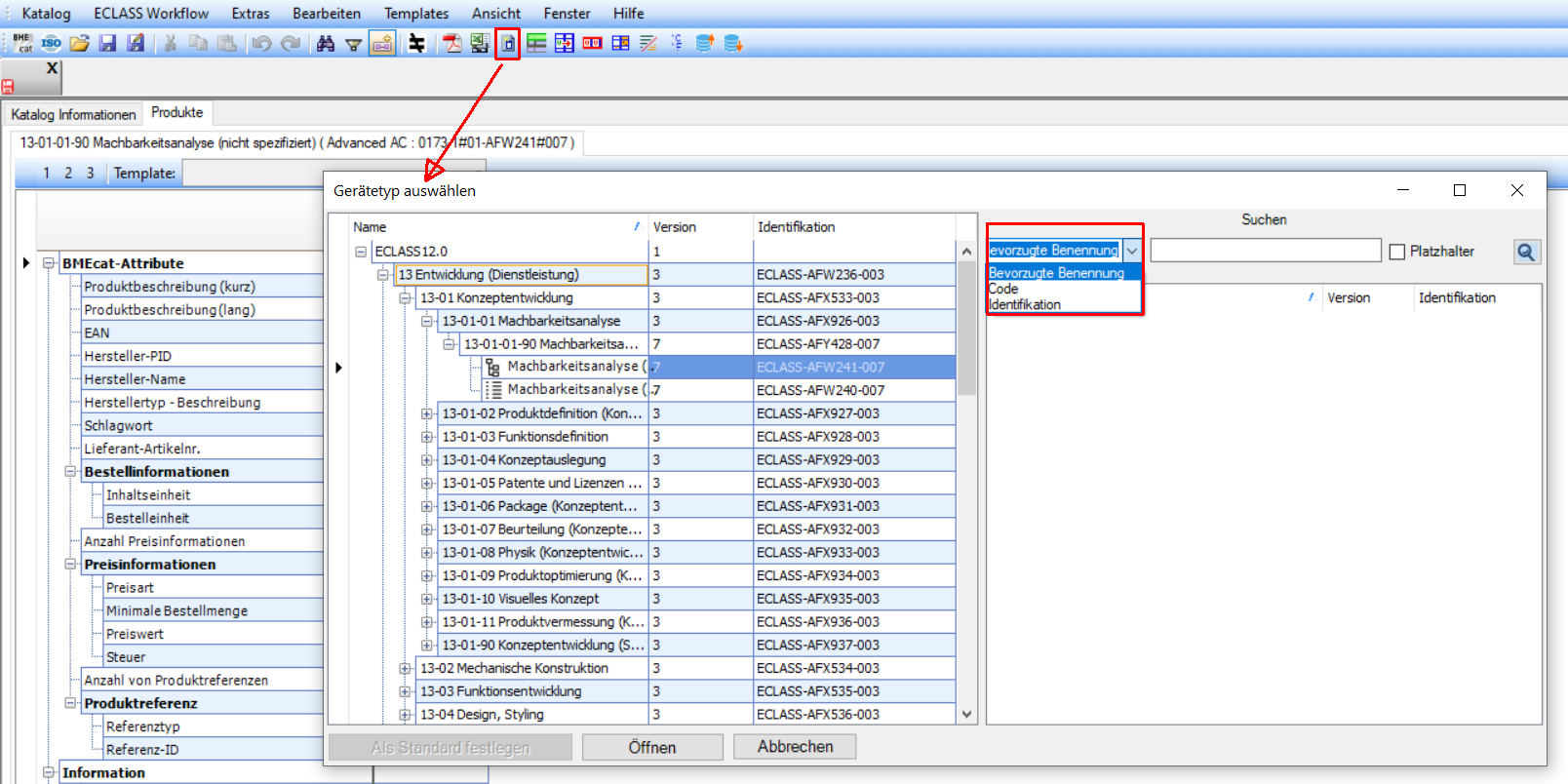
Task: Click the red-highlighted device type icon
Action: [x=507, y=44]
